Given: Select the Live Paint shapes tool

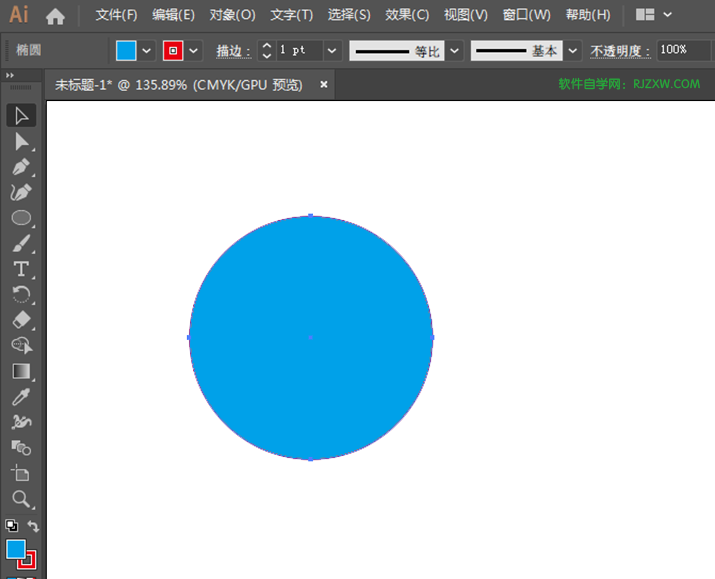Looking at the screenshot, I should point(21,448).
